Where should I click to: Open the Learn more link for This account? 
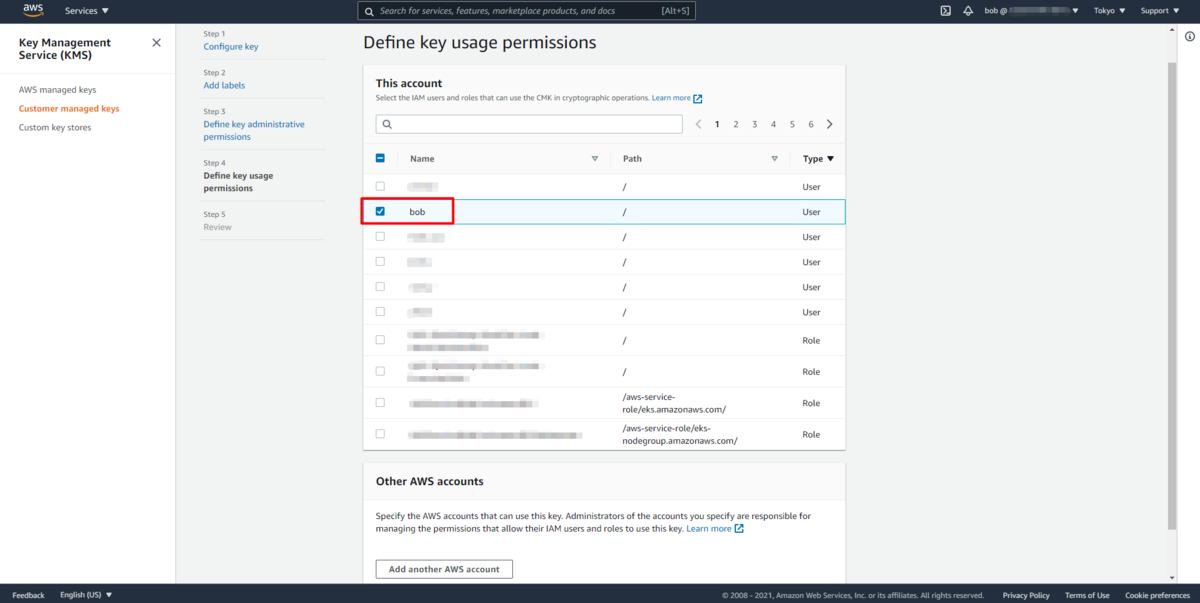677,98
